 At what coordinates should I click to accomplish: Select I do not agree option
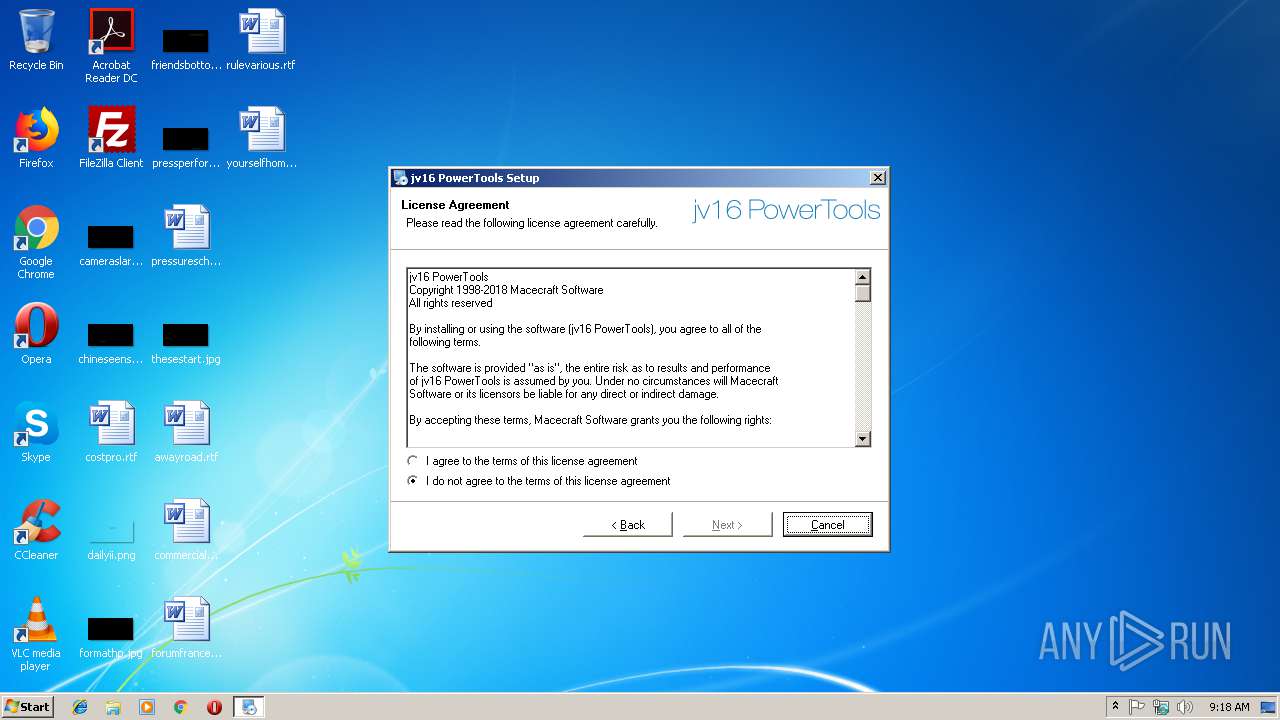(x=540, y=481)
